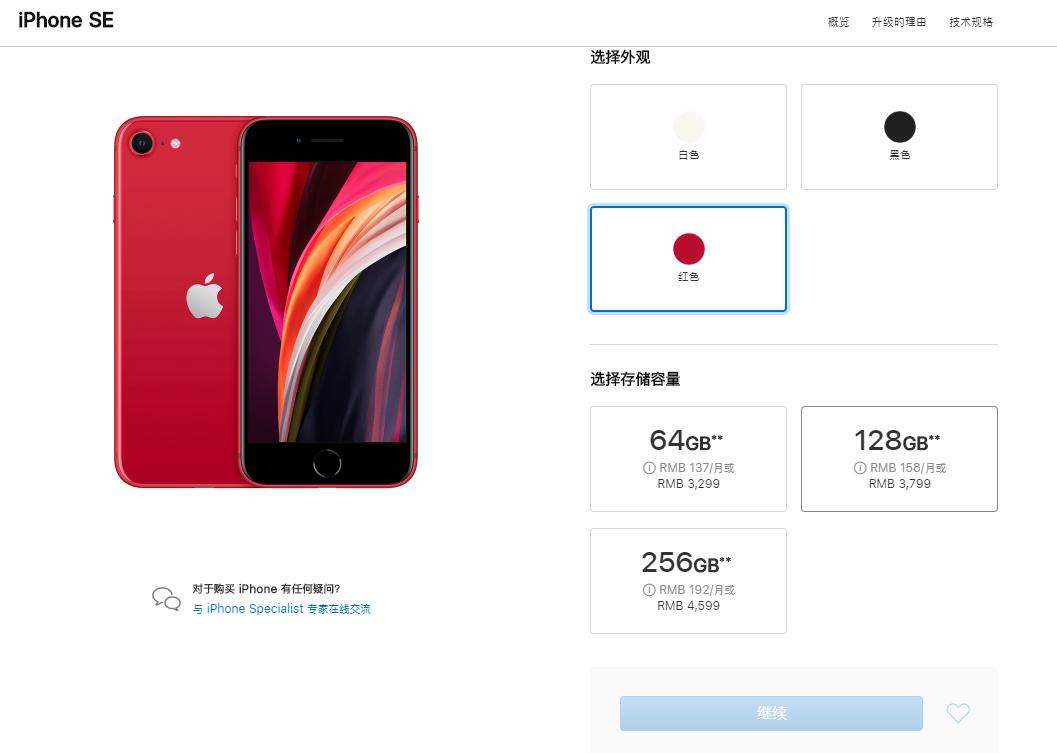The height and width of the screenshot is (753, 1057).
Task: Choose the 黑色 appearance option box
Action: click(899, 137)
